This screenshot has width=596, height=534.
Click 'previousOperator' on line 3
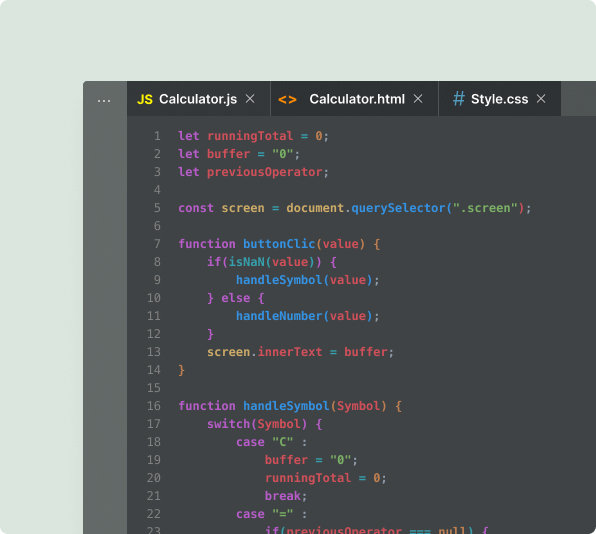coord(265,172)
